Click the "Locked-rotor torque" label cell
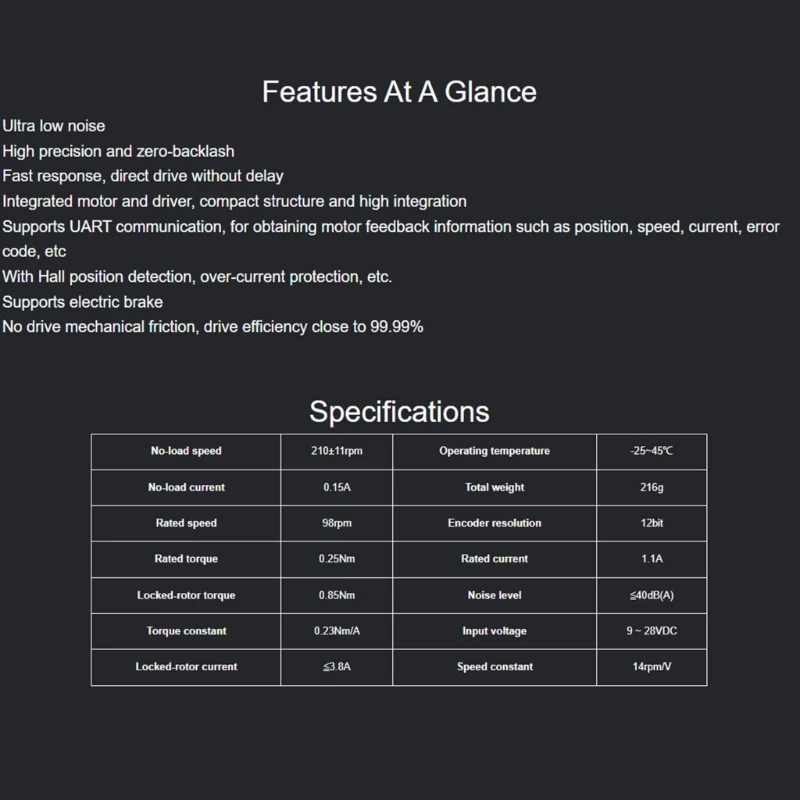Screen dimensions: 800x800 (x=186, y=595)
